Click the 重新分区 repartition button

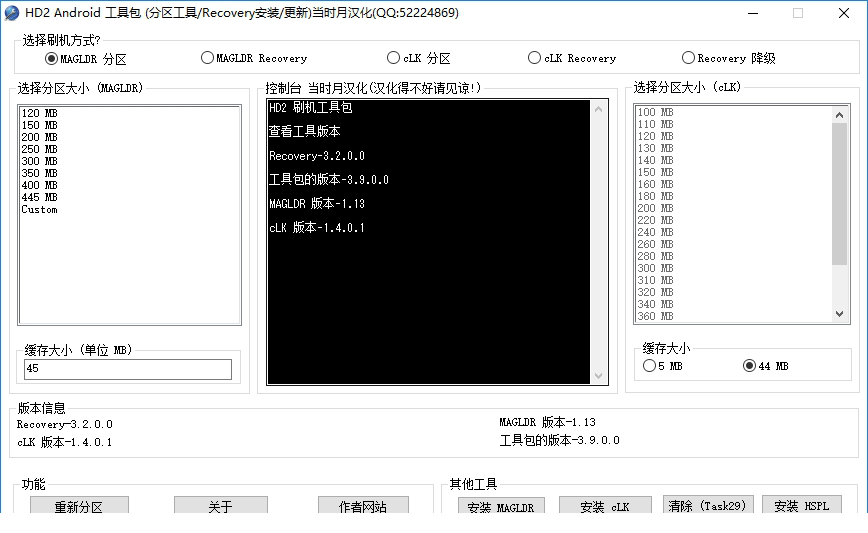tap(79, 505)
